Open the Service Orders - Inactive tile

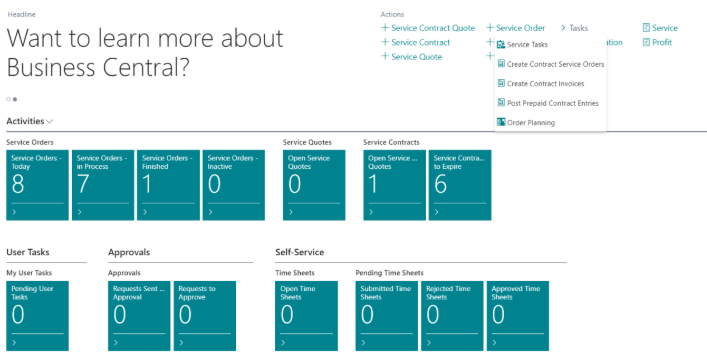coord(234,185)
